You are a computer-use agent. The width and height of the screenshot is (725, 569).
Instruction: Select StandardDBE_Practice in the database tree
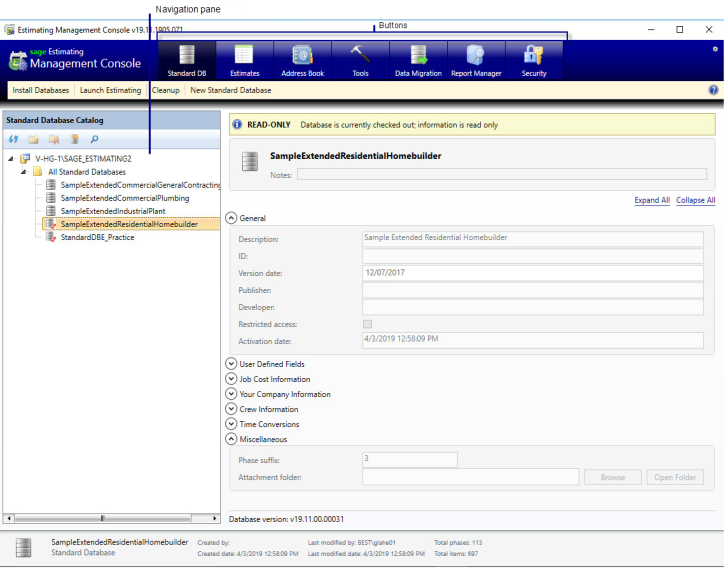97,237
